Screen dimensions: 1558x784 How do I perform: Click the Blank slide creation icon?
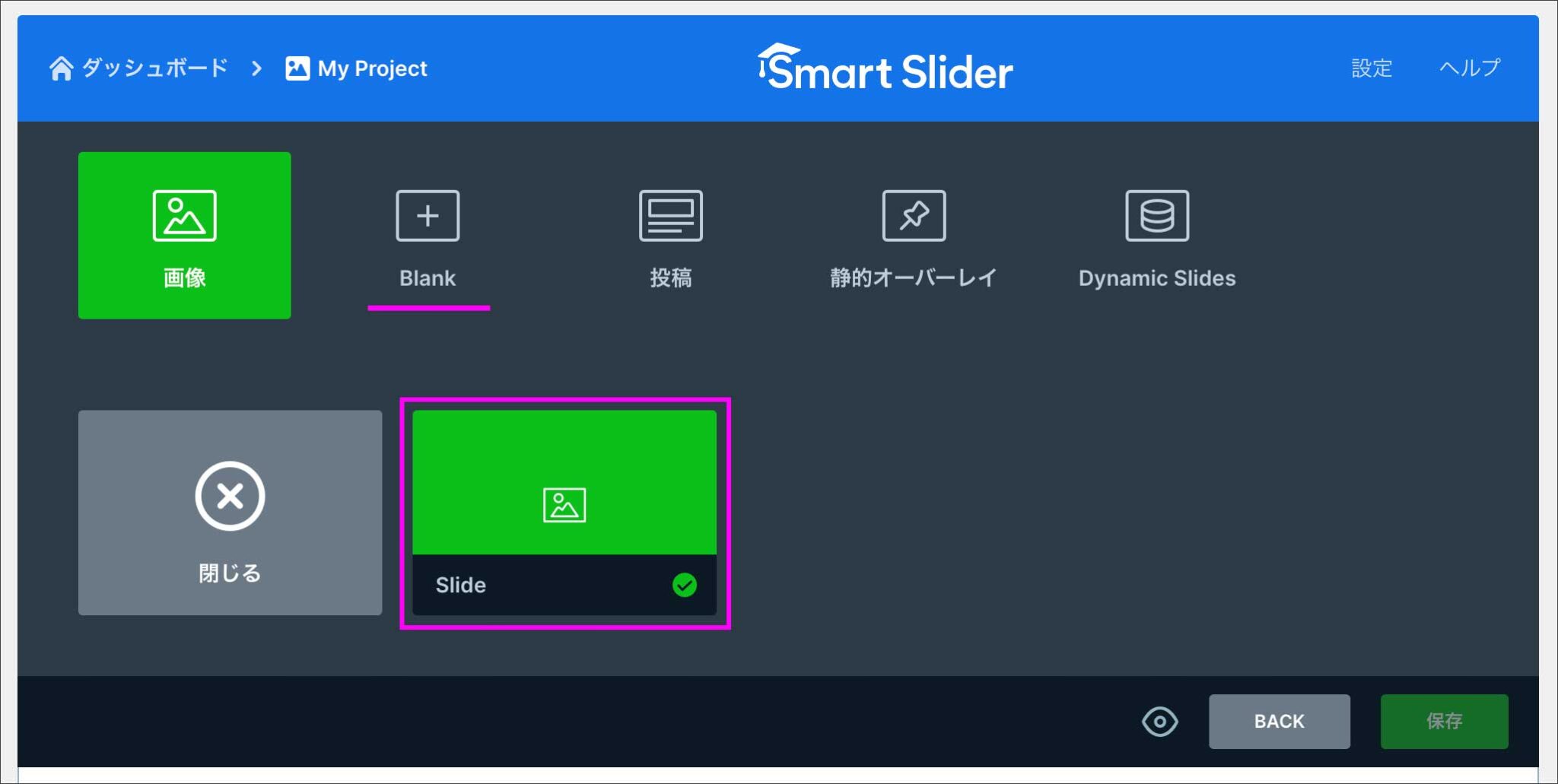(x=428, y=215)
